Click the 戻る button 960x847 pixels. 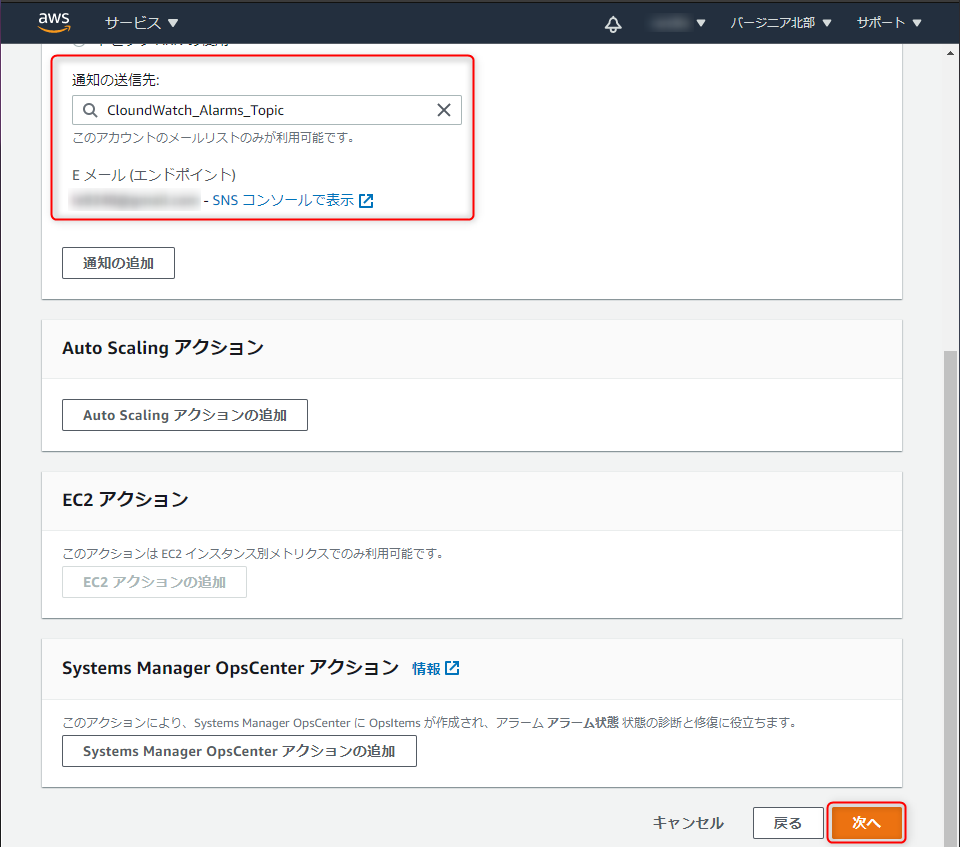click(x=788, y=823)
